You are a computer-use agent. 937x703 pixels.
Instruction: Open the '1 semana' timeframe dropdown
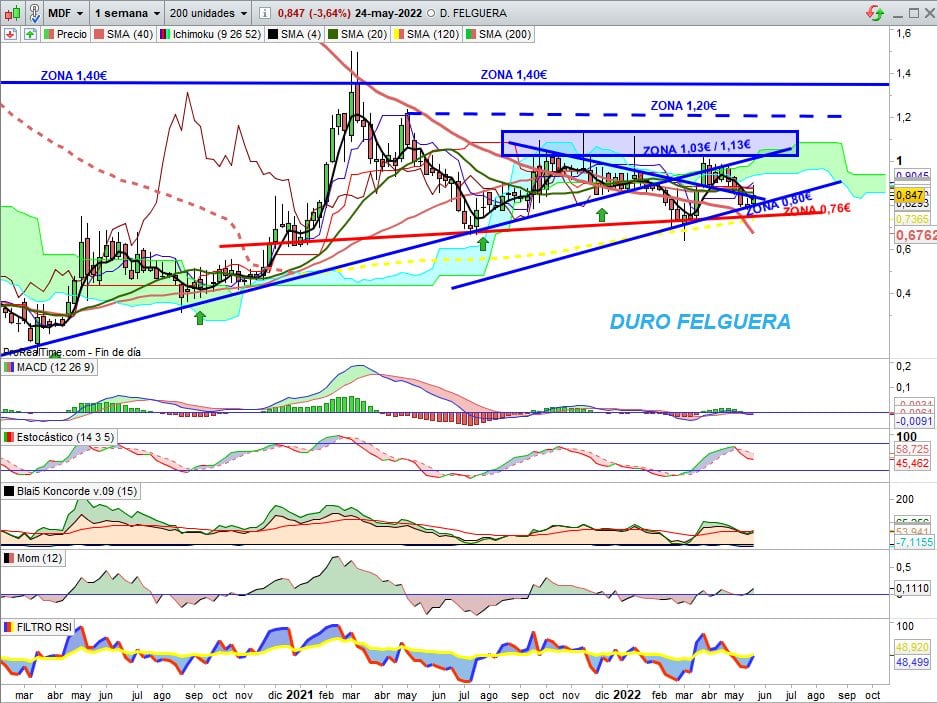click(x=127, y=13)
